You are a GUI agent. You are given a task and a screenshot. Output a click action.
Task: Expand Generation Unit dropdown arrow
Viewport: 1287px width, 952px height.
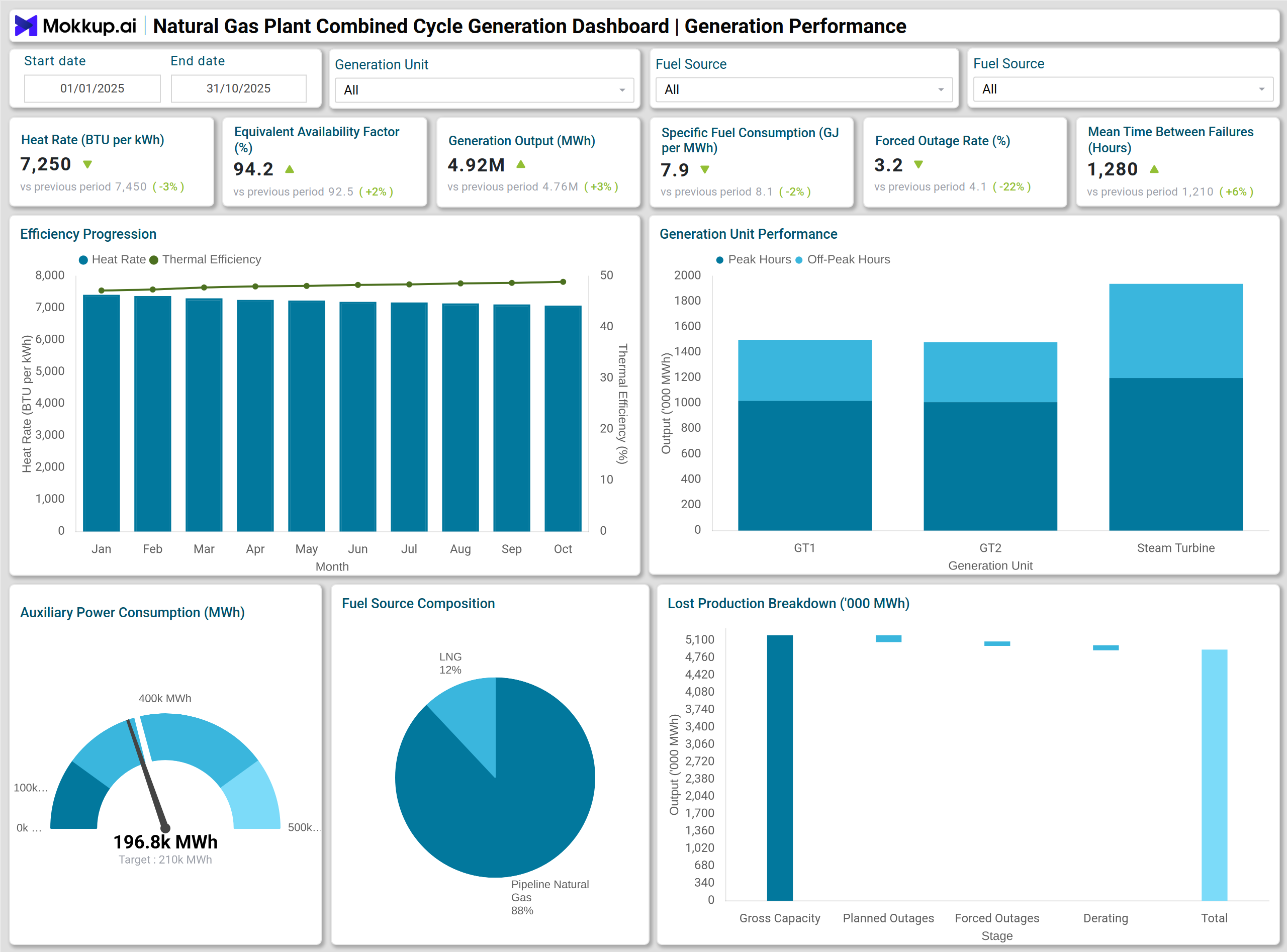click(x=622, y=90)
